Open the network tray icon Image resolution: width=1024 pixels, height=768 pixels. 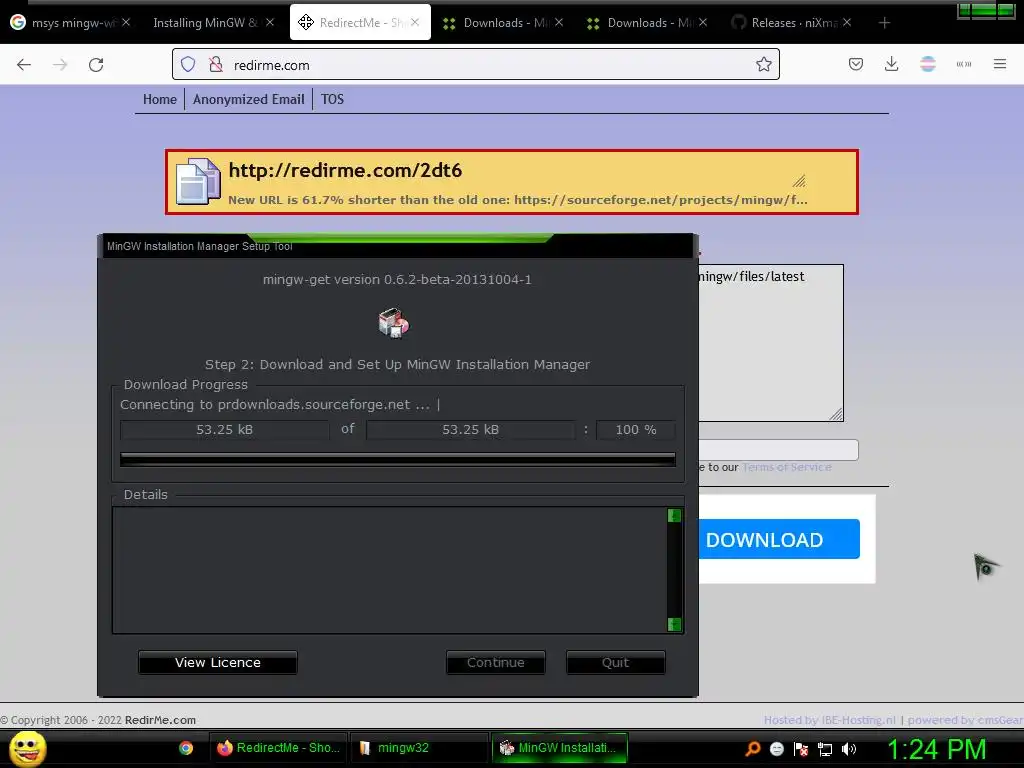click(825, 750)
